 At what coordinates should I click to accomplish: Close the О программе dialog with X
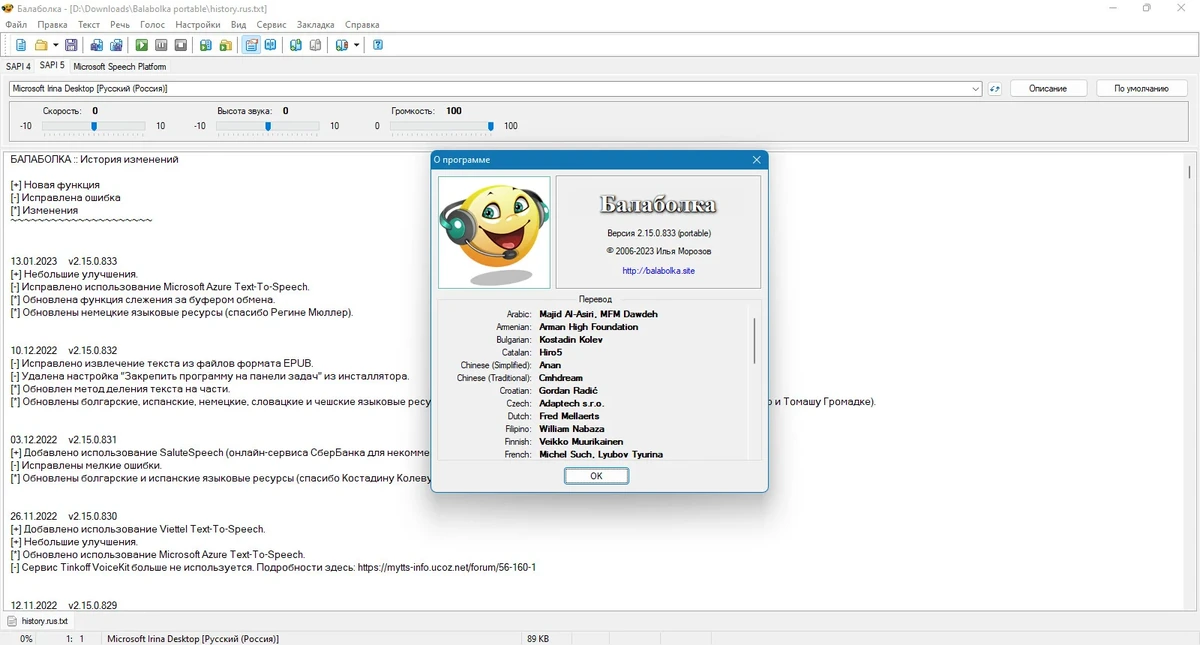click(756, 160)
